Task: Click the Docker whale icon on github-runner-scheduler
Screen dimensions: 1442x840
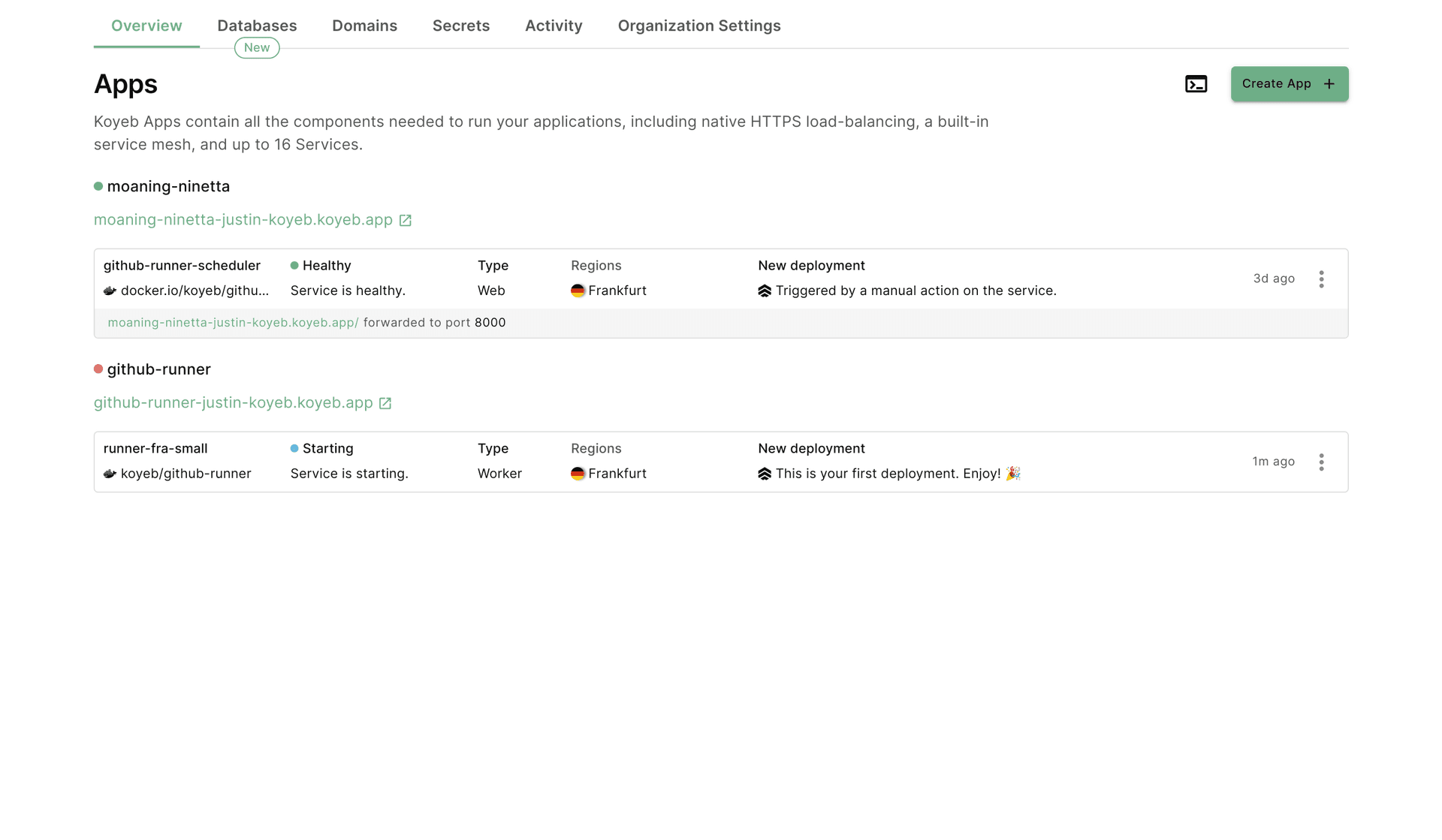Action: tap(109, 291)
